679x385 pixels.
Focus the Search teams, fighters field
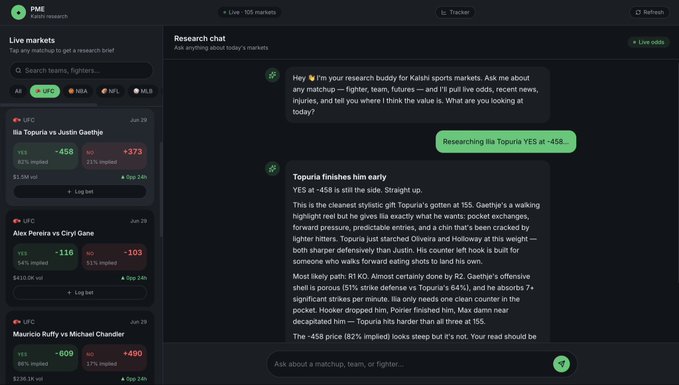tap(81, 70)
